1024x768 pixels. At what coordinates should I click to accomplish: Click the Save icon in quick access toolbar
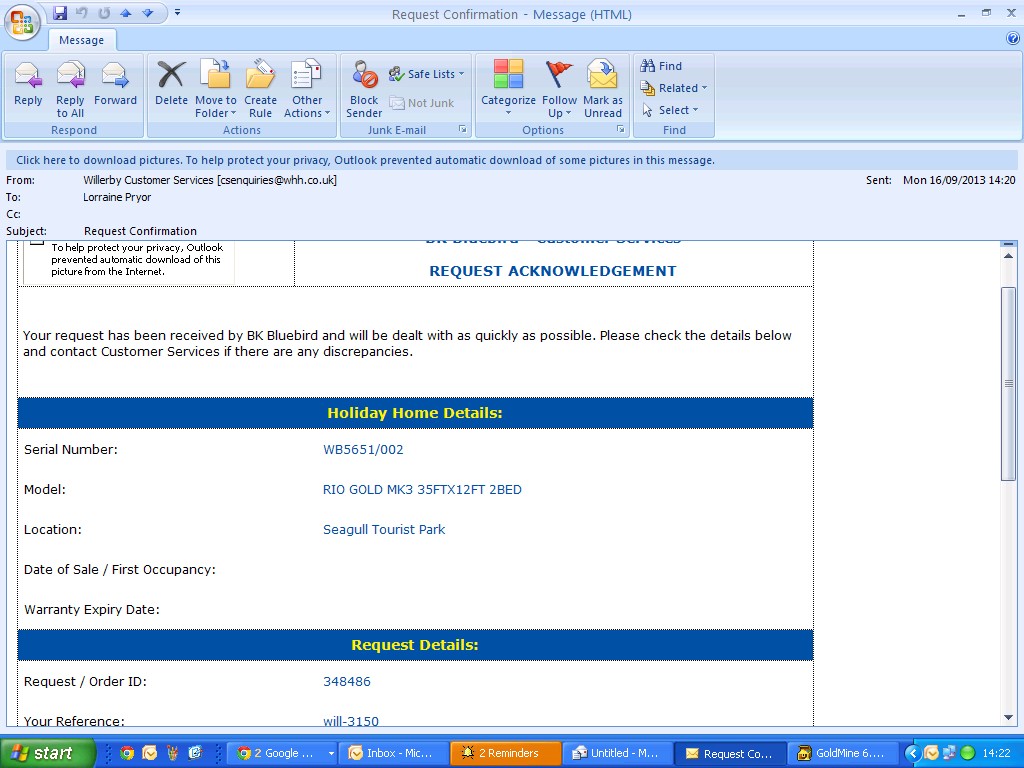(x=60, y=13)
